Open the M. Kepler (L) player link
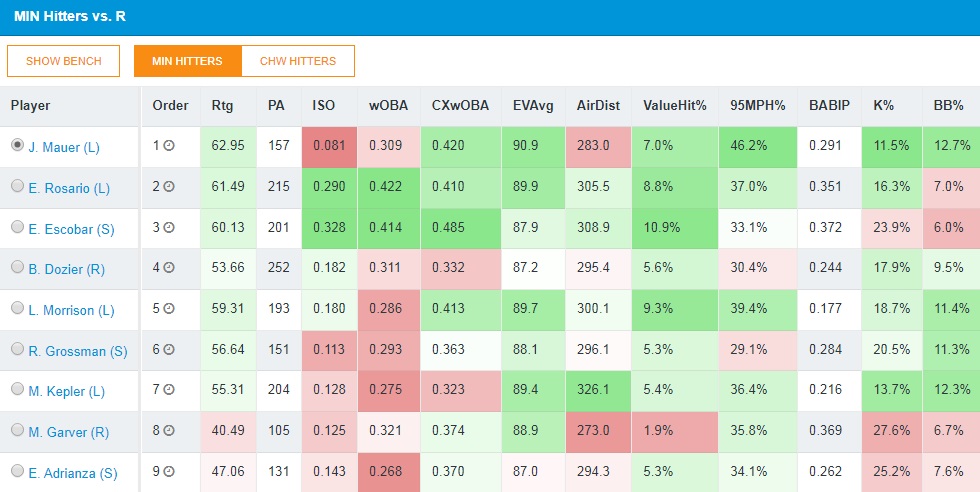The height and width of the screenshot is (492, 980). 66,391
